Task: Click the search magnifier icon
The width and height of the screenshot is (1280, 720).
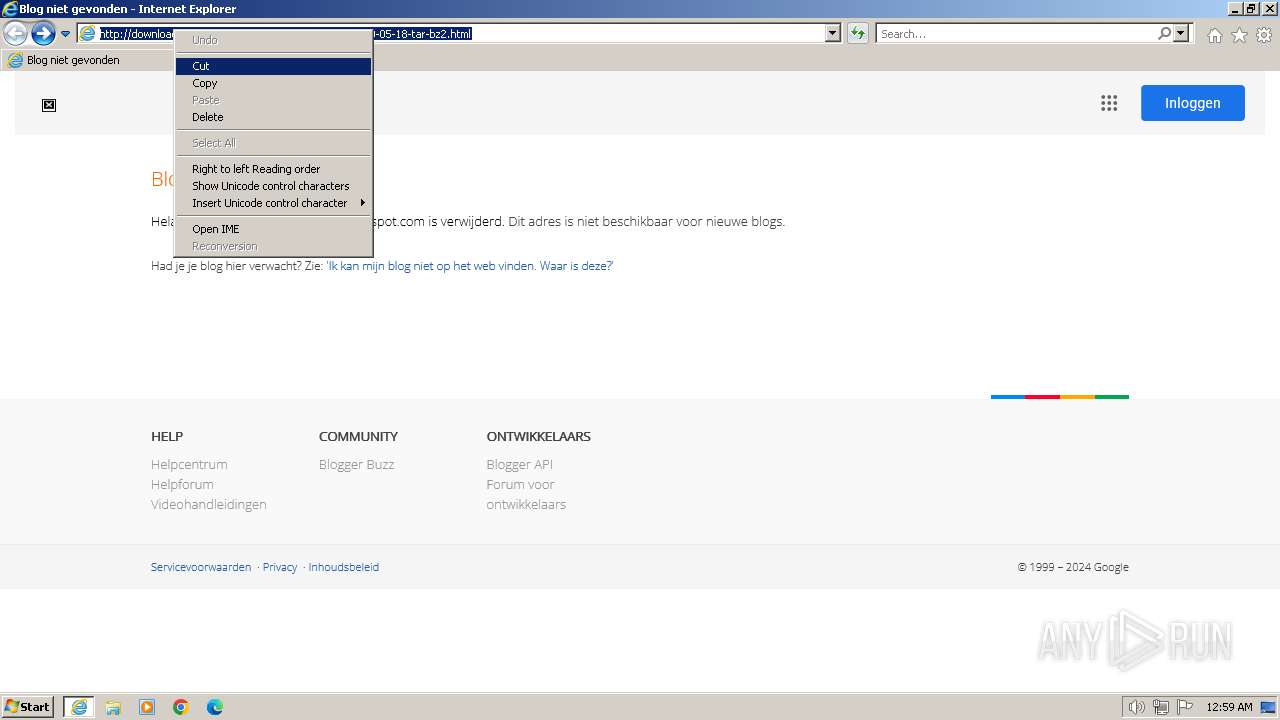Action: coord(1165,34)
